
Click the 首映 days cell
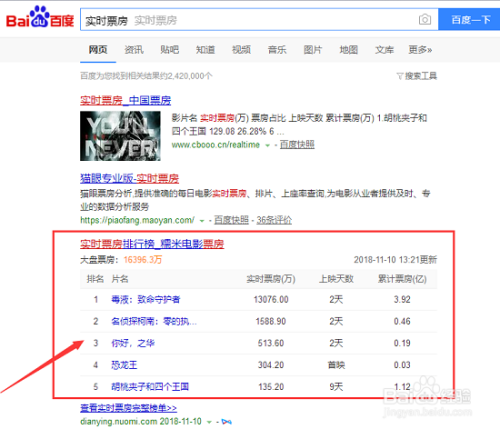[x=336, y=365]
